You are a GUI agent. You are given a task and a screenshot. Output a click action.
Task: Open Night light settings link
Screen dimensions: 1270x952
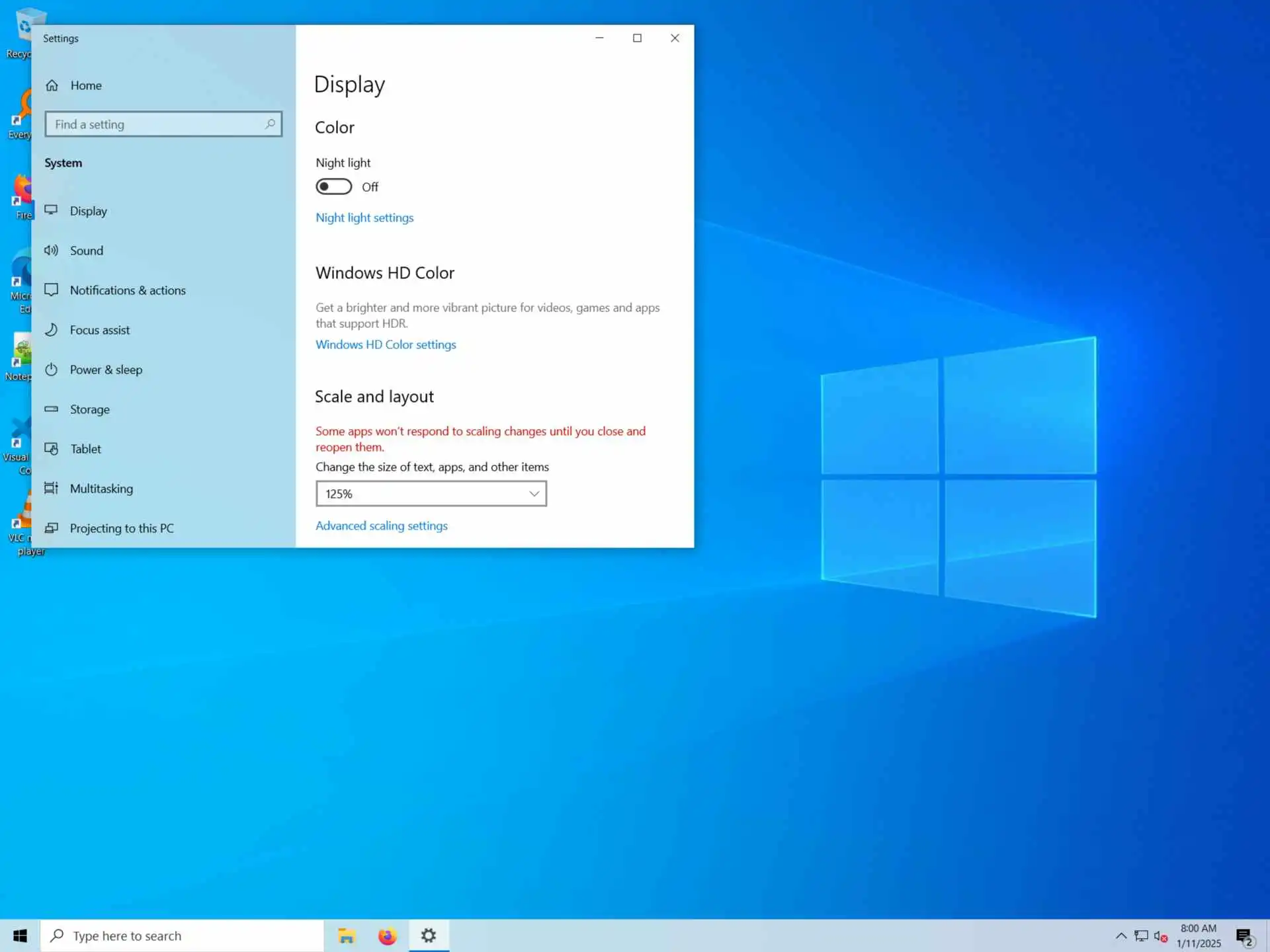(x=364, y=218)
